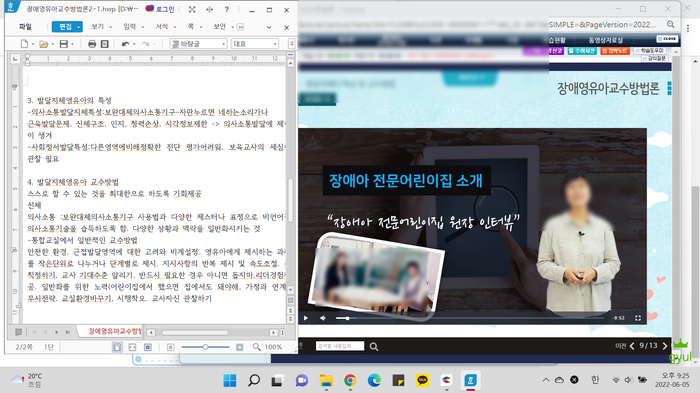Play the lecture video

point(306,318)
